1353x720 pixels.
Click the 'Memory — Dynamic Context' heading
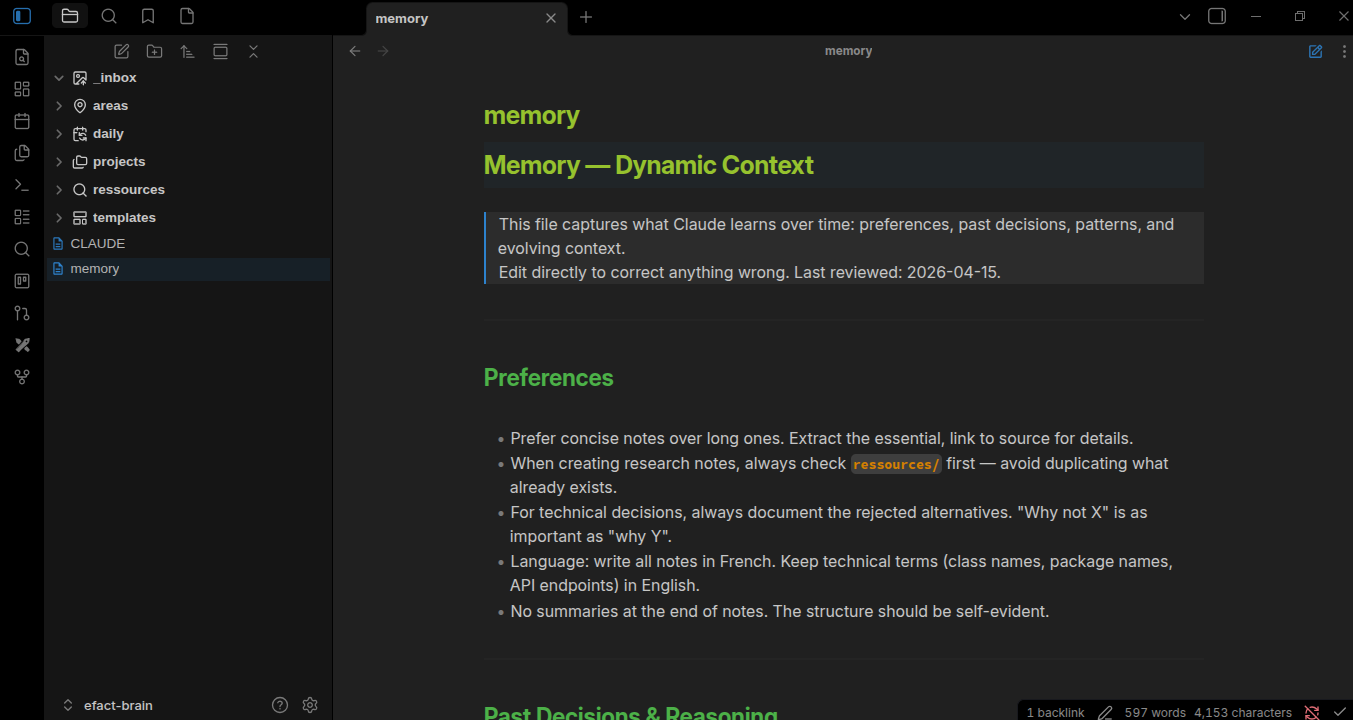[648, 165]
